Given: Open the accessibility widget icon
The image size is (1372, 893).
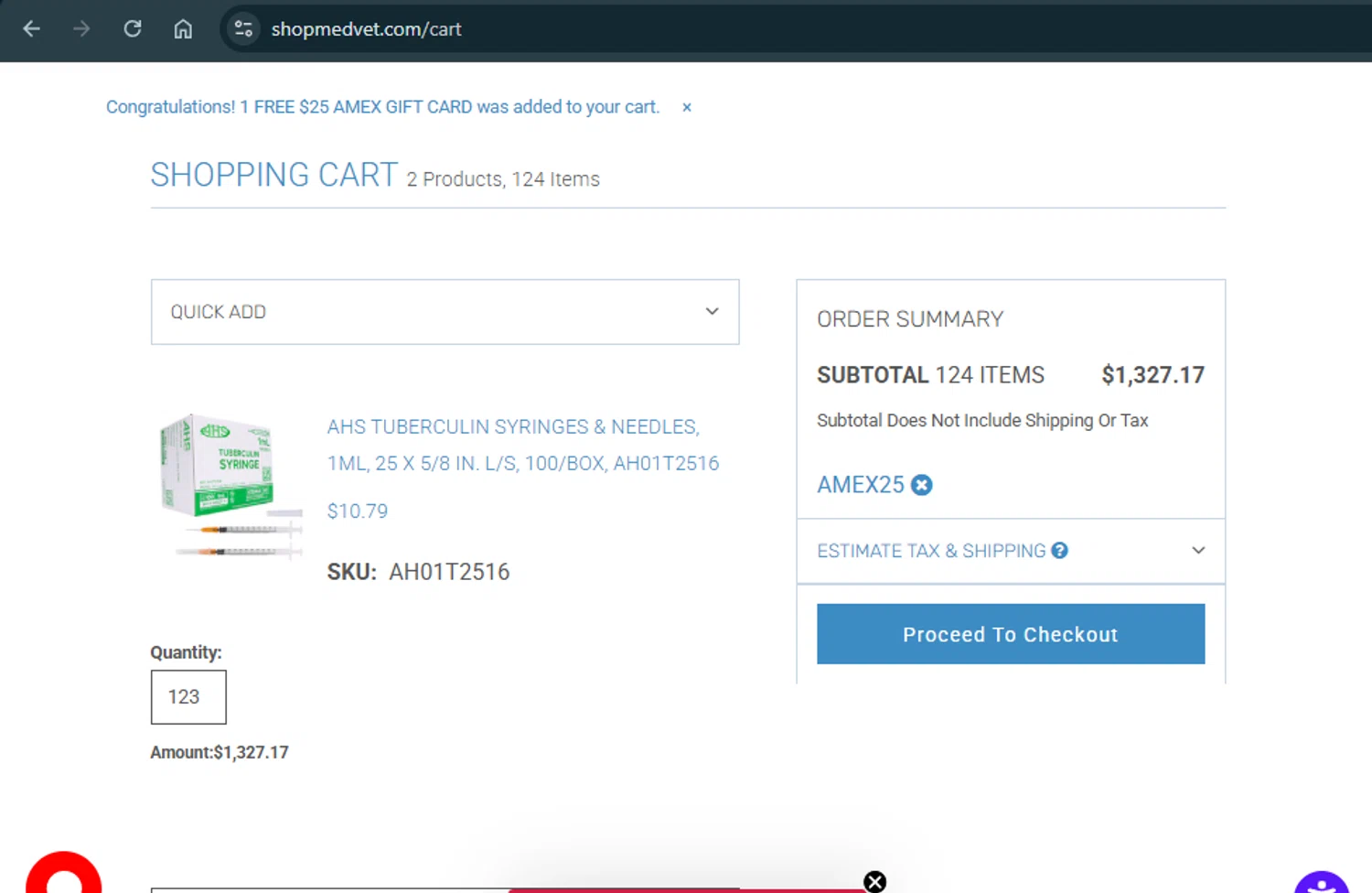Looking at the screenshot, I should (x=1322, y=882).
